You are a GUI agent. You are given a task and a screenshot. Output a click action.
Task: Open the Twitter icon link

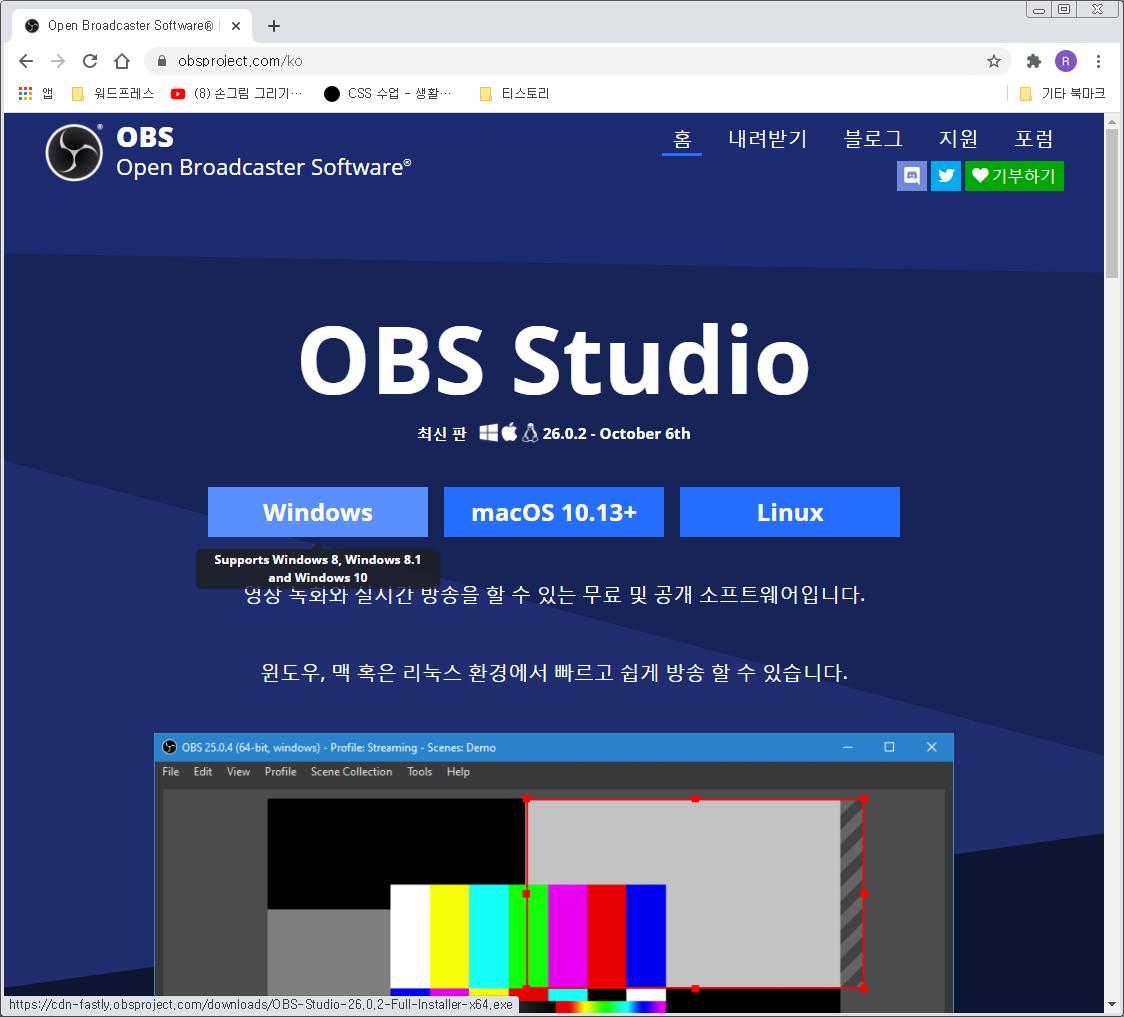946,176
